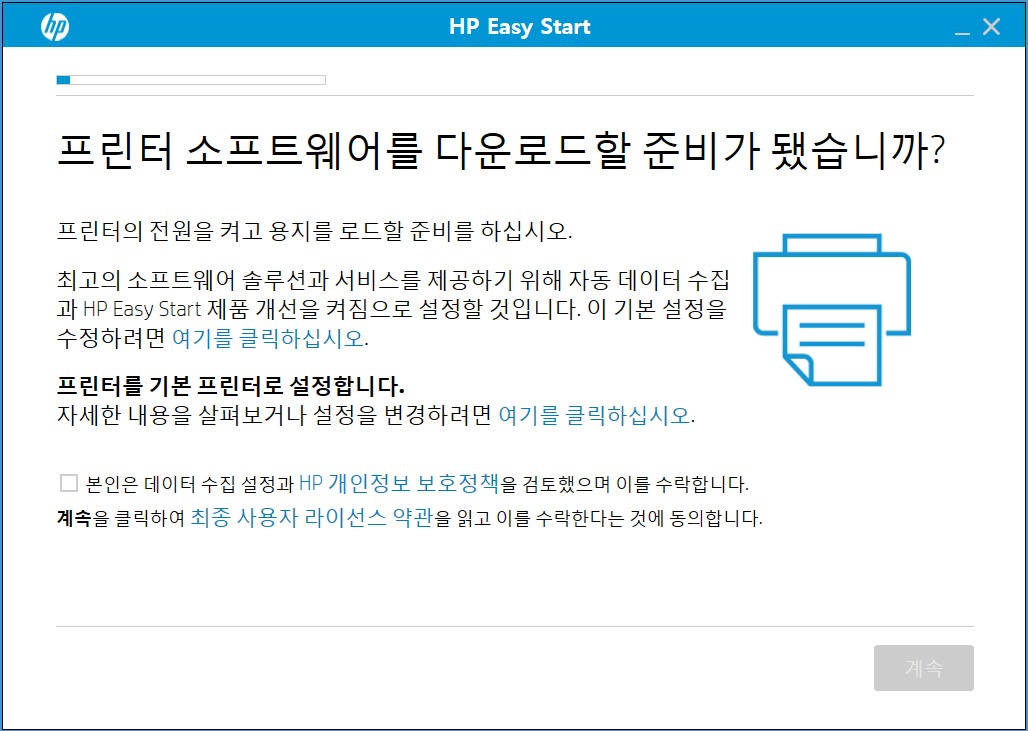1028x731 pixels.
Task: Click the setup progress bar
Action: click(x=191, y=80)
